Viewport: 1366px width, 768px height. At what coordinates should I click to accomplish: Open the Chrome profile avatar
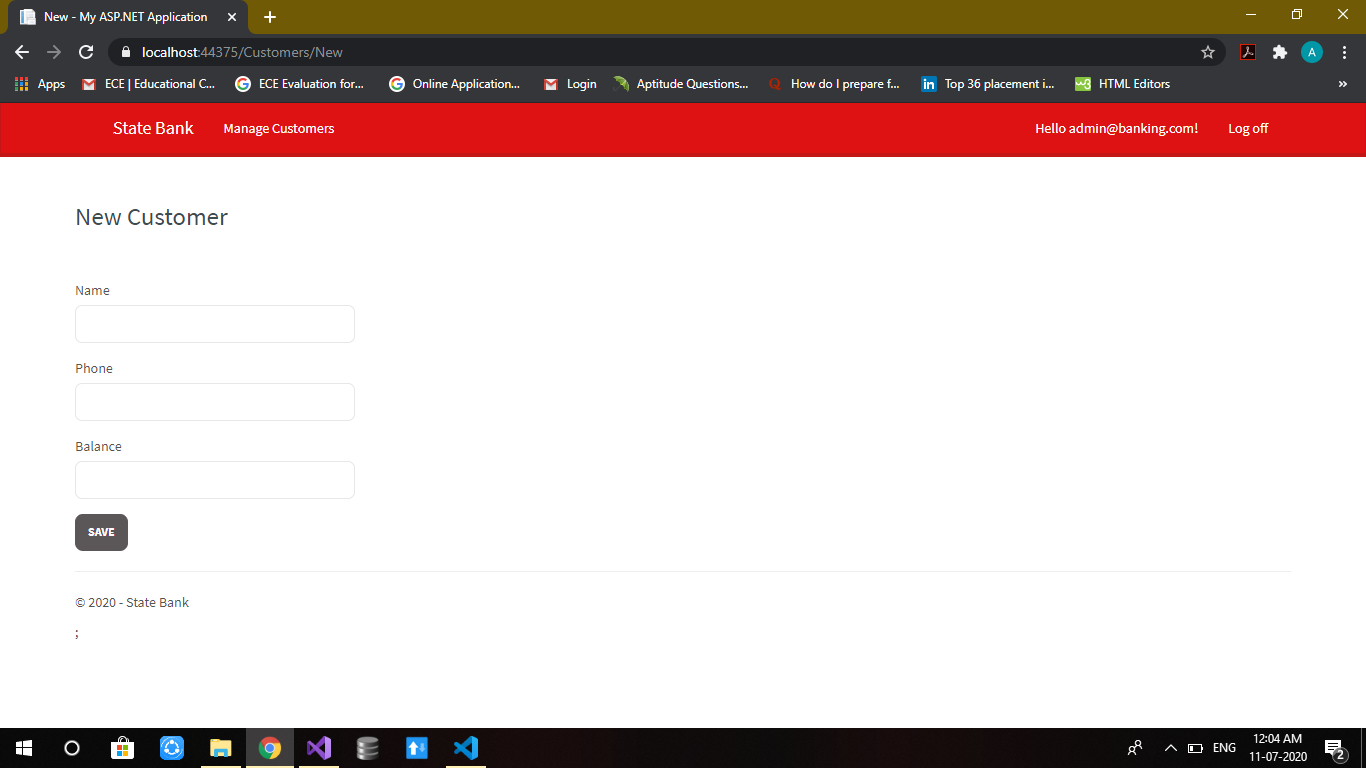[x=1312, y=52]
